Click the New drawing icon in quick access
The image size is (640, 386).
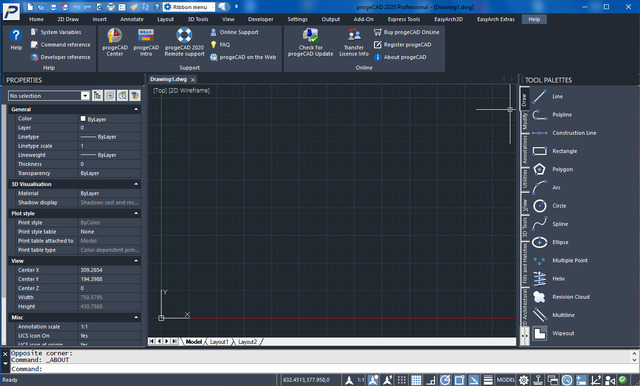tap(30, 7)
